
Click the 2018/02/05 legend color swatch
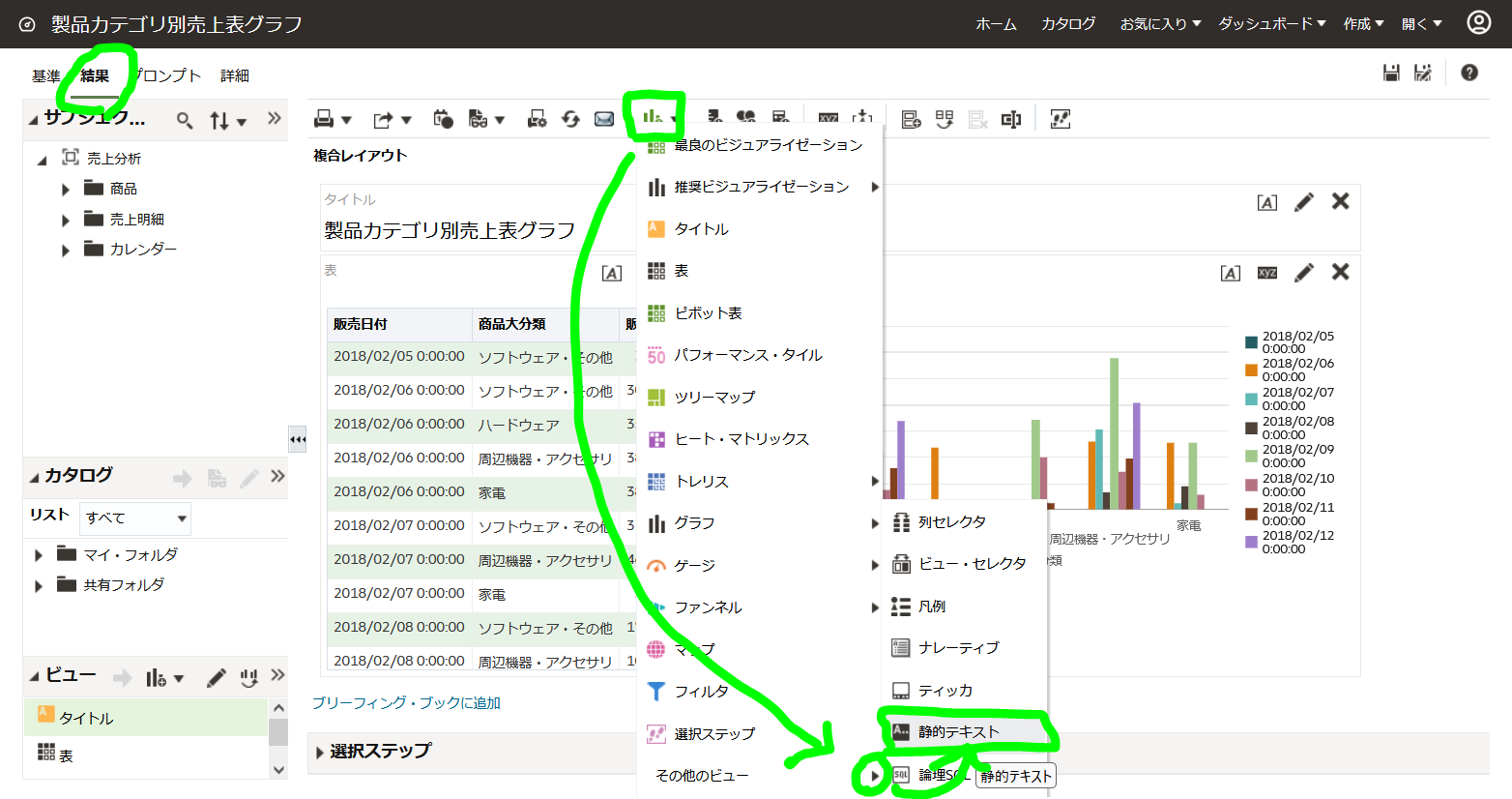coord(1251,342)
